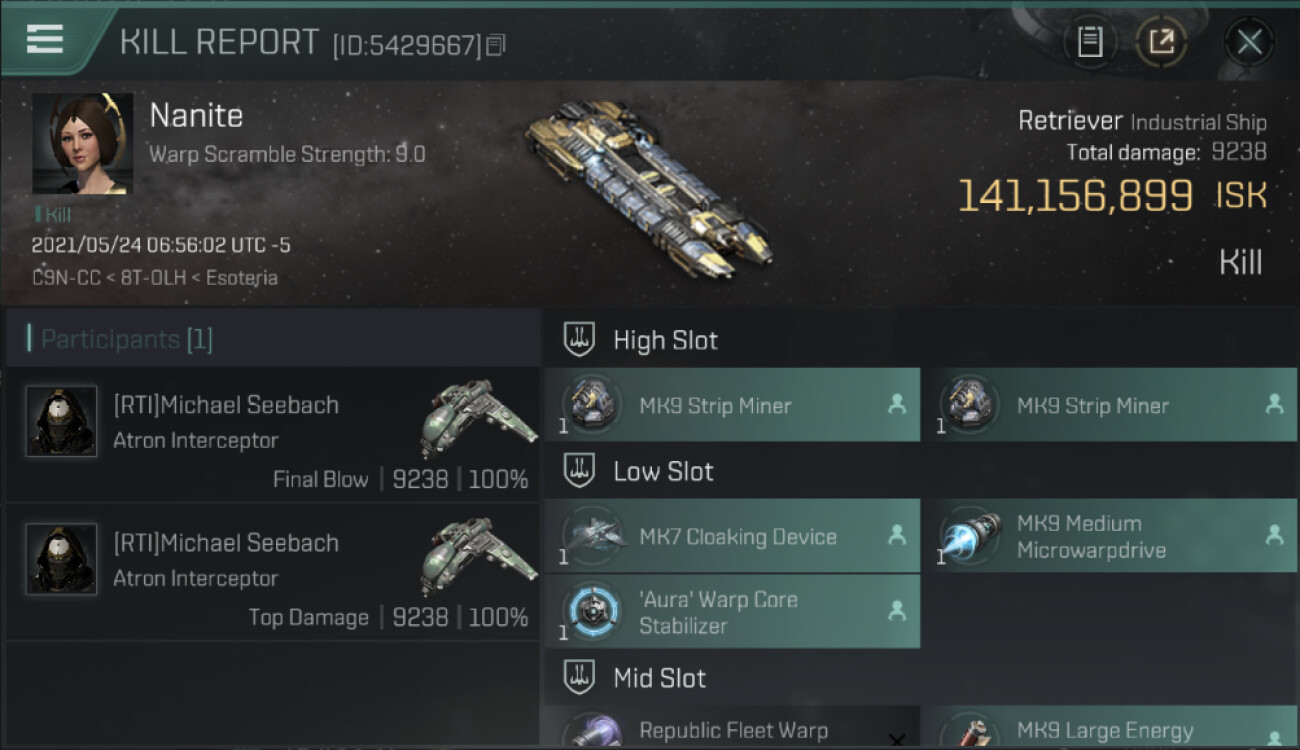Select Nanite's character portrait
Screen dimensions: 1300x750
(83, 144)
